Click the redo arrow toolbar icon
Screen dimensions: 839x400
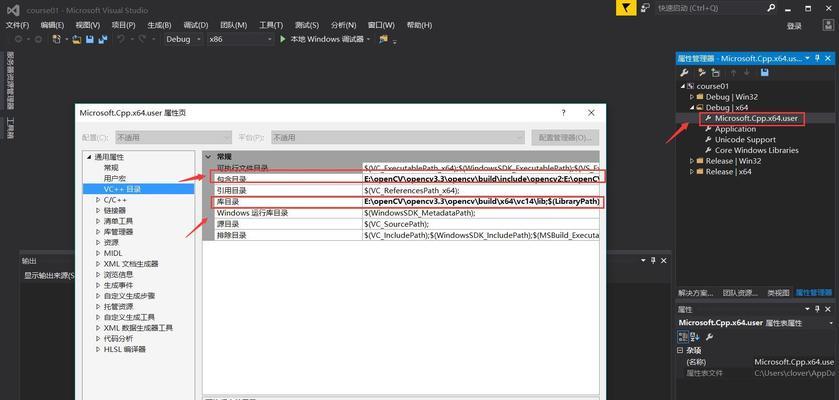click(x=142, y=39)
